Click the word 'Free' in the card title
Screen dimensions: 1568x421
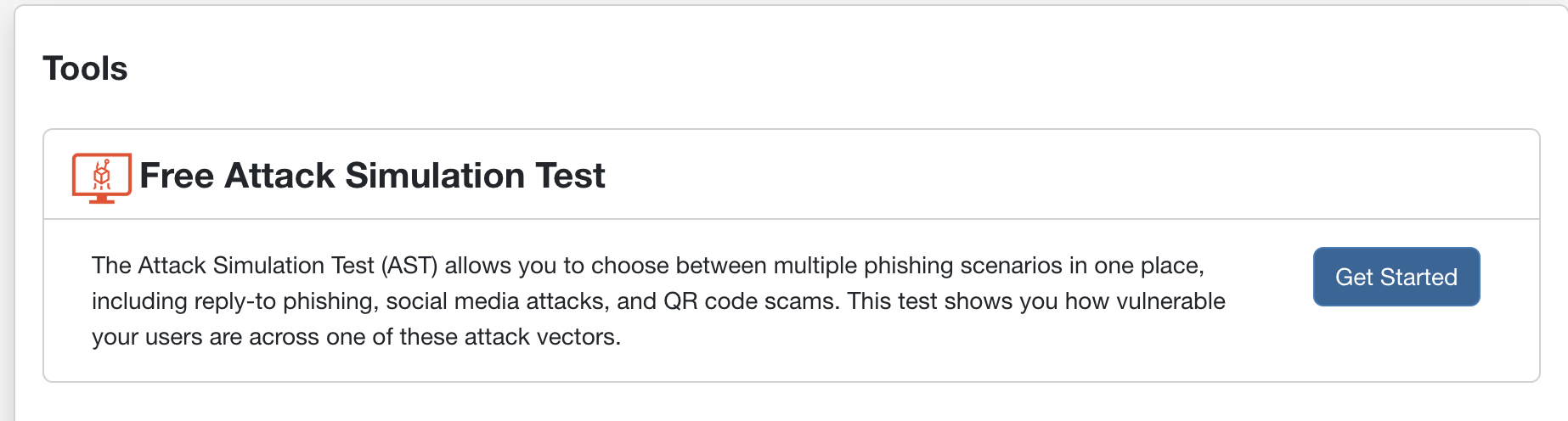[x=177, y=176]
